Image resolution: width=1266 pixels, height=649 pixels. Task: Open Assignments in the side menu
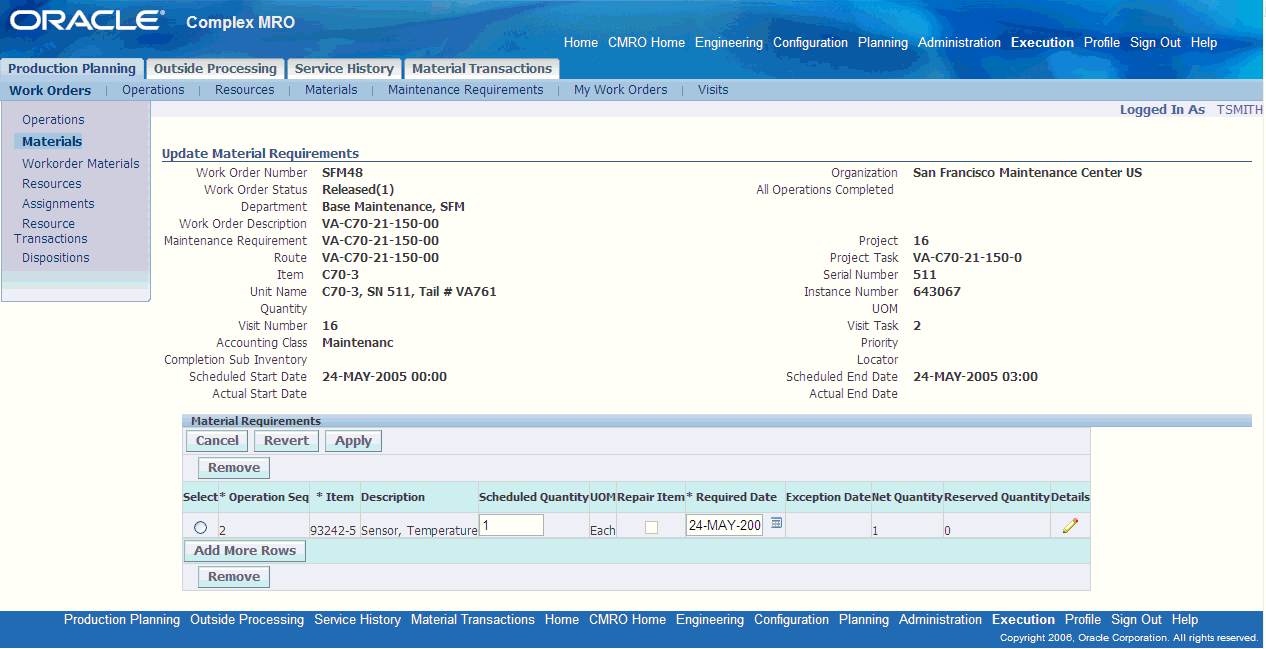click(x=58, y=204)
